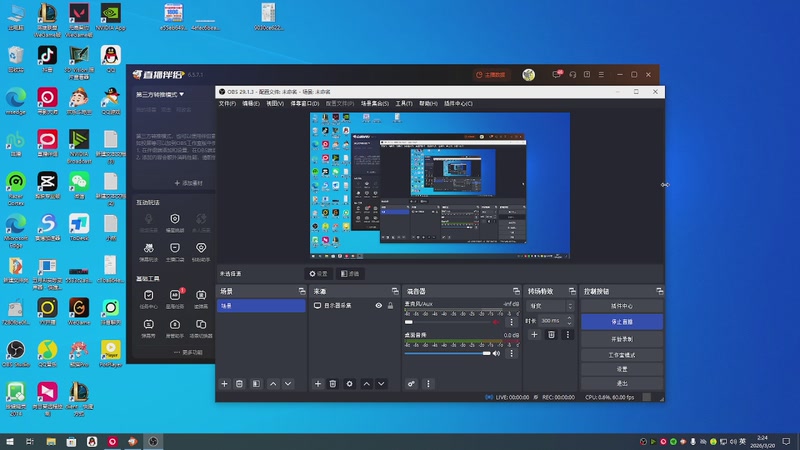Image resolution: width=800 pixels, height=450 pixels.
Task: Open message icon with red badge
Action: 557,74
